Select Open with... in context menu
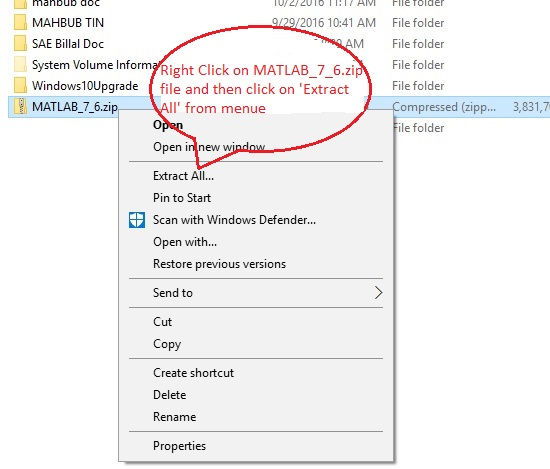The height and width of the screenshot is (469, 550). click(185, 242)
